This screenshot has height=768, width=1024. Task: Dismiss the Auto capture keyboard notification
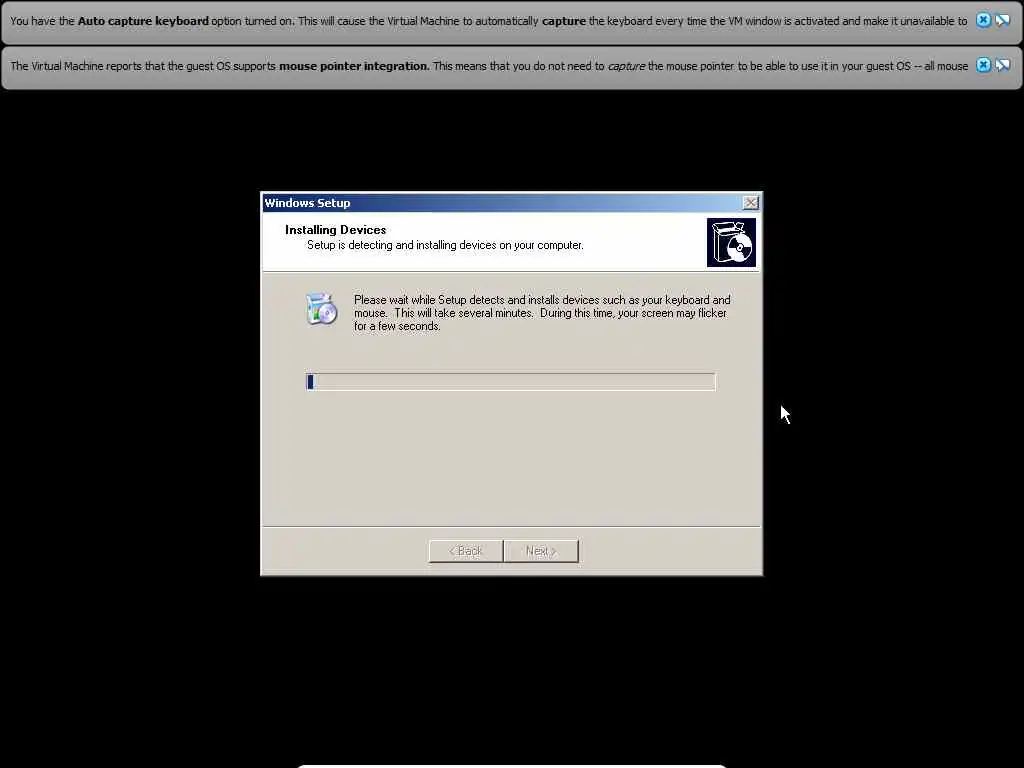pyautogui.click(x=983, y=20)
